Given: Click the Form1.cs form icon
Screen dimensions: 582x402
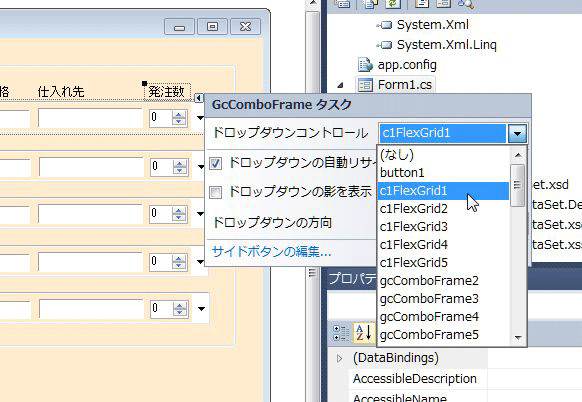Looking at the screenshot, I should (x=365, y=85).
